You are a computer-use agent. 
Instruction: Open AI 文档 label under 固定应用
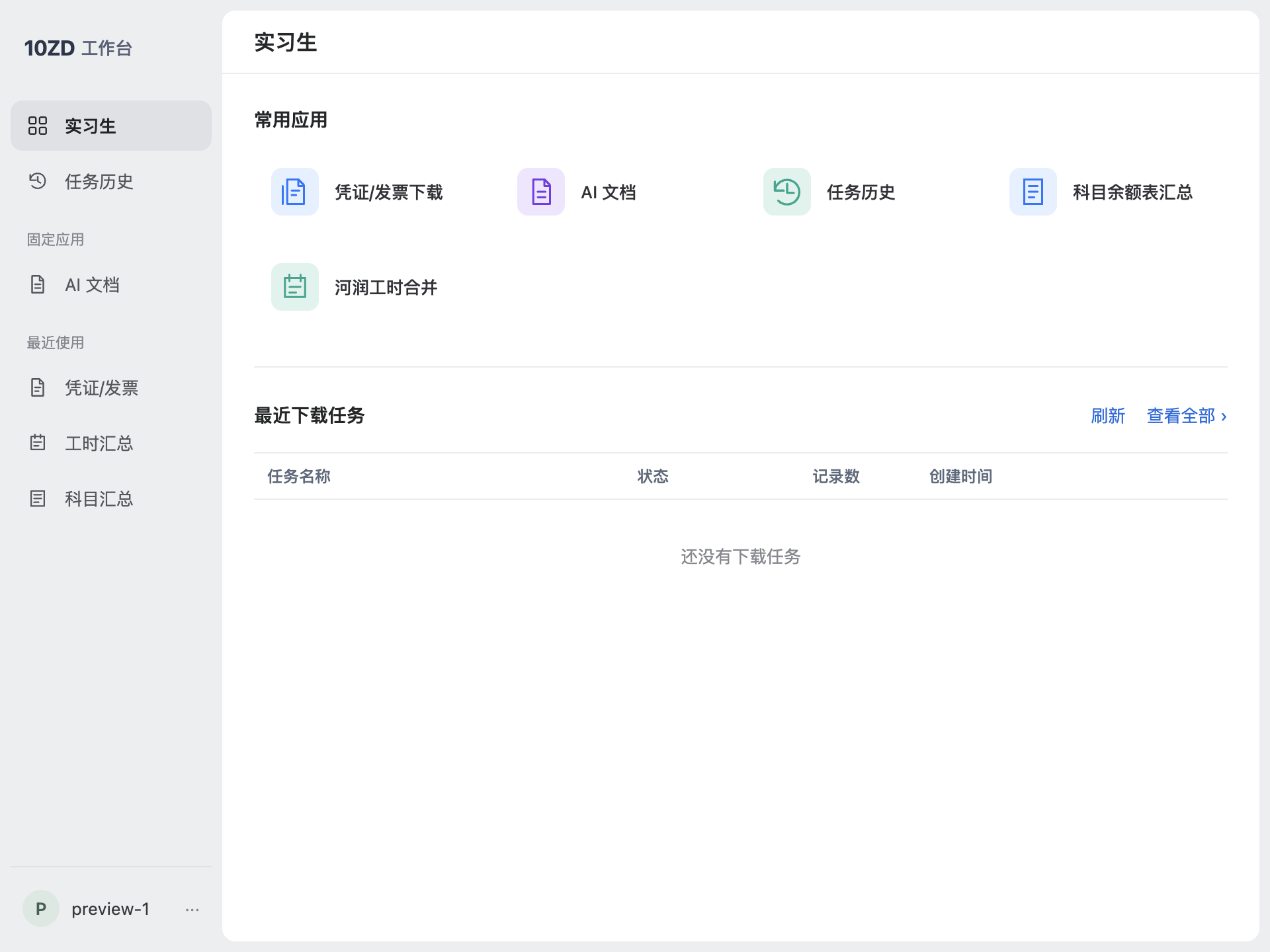[93, 284]
